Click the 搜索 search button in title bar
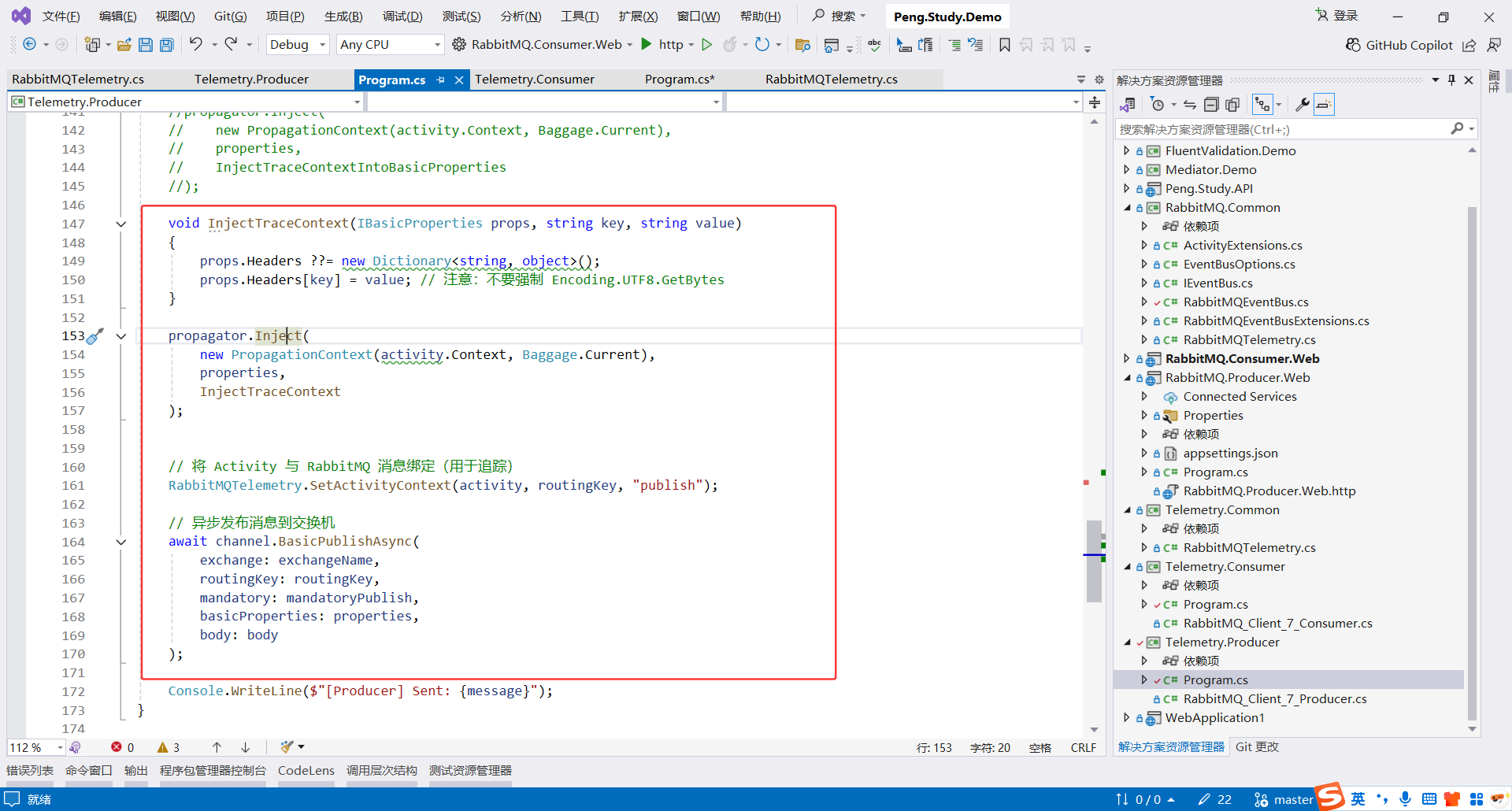 839,16
